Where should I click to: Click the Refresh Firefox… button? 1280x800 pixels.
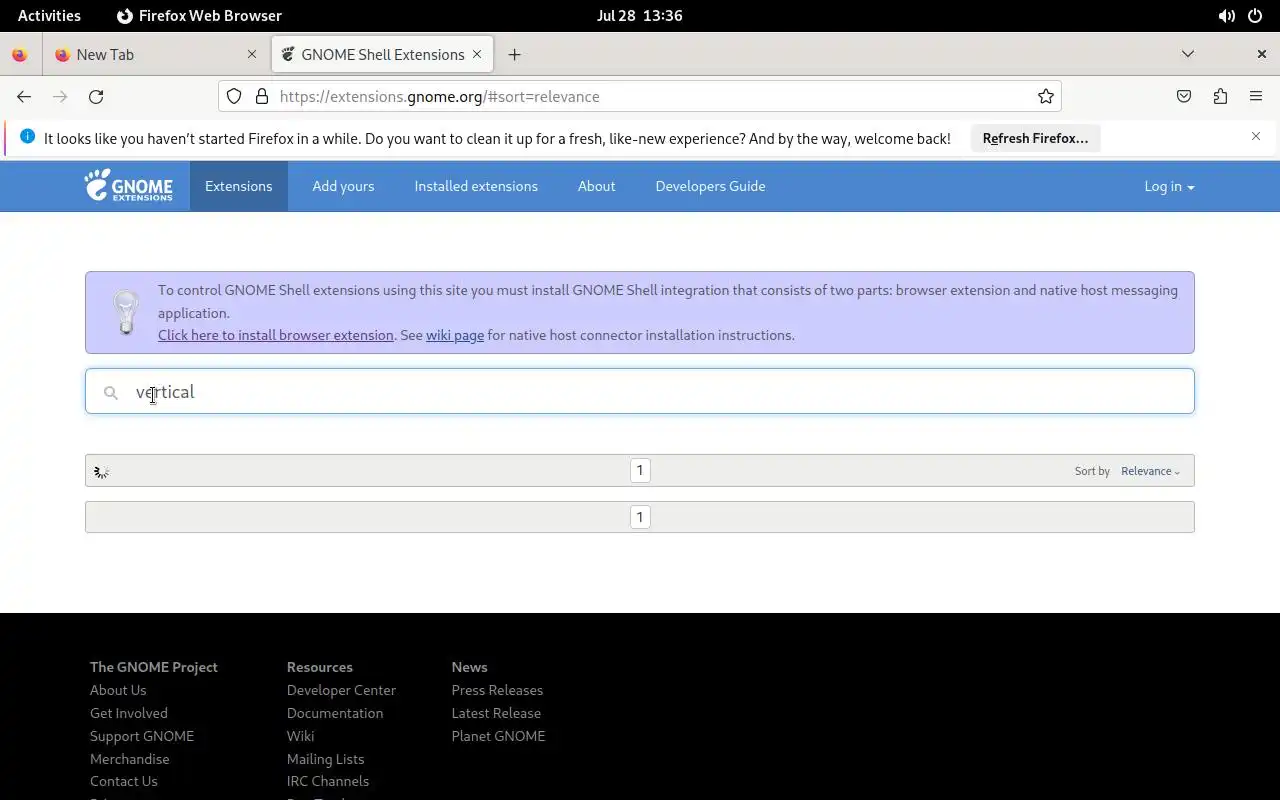[x=1035, y=138]
